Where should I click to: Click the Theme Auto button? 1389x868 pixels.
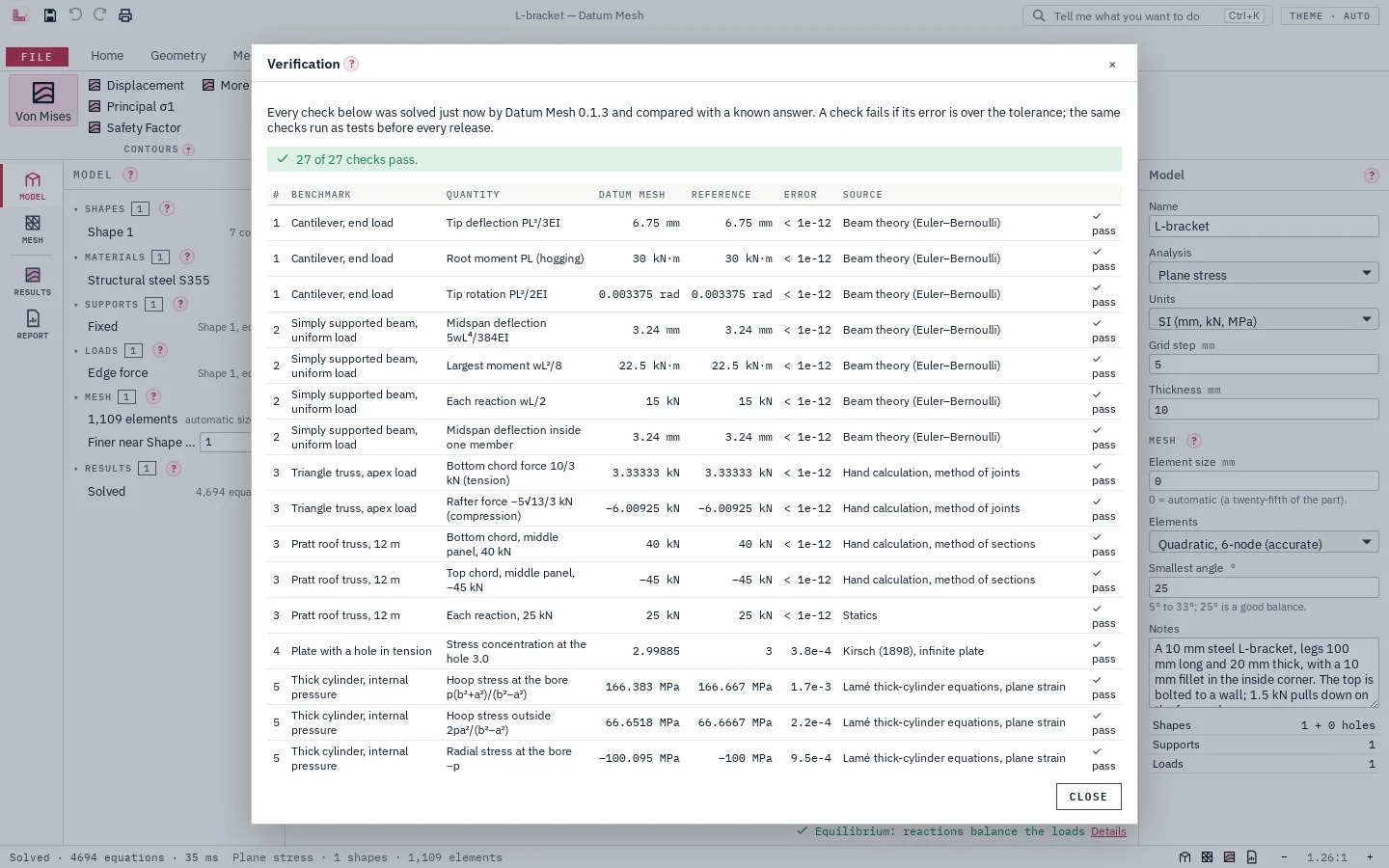[x=1329, y=16]
